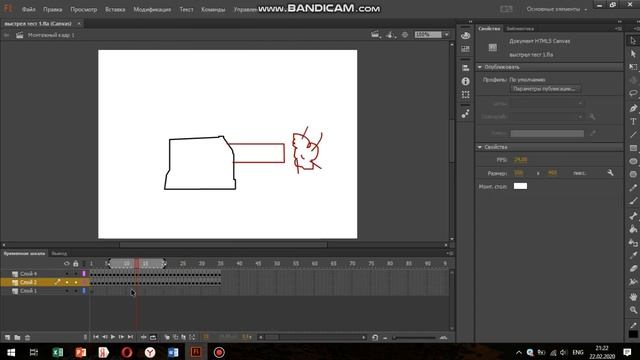Select the Eraser tool
Viewport: 640px width, 360px height.
point(633,269)
